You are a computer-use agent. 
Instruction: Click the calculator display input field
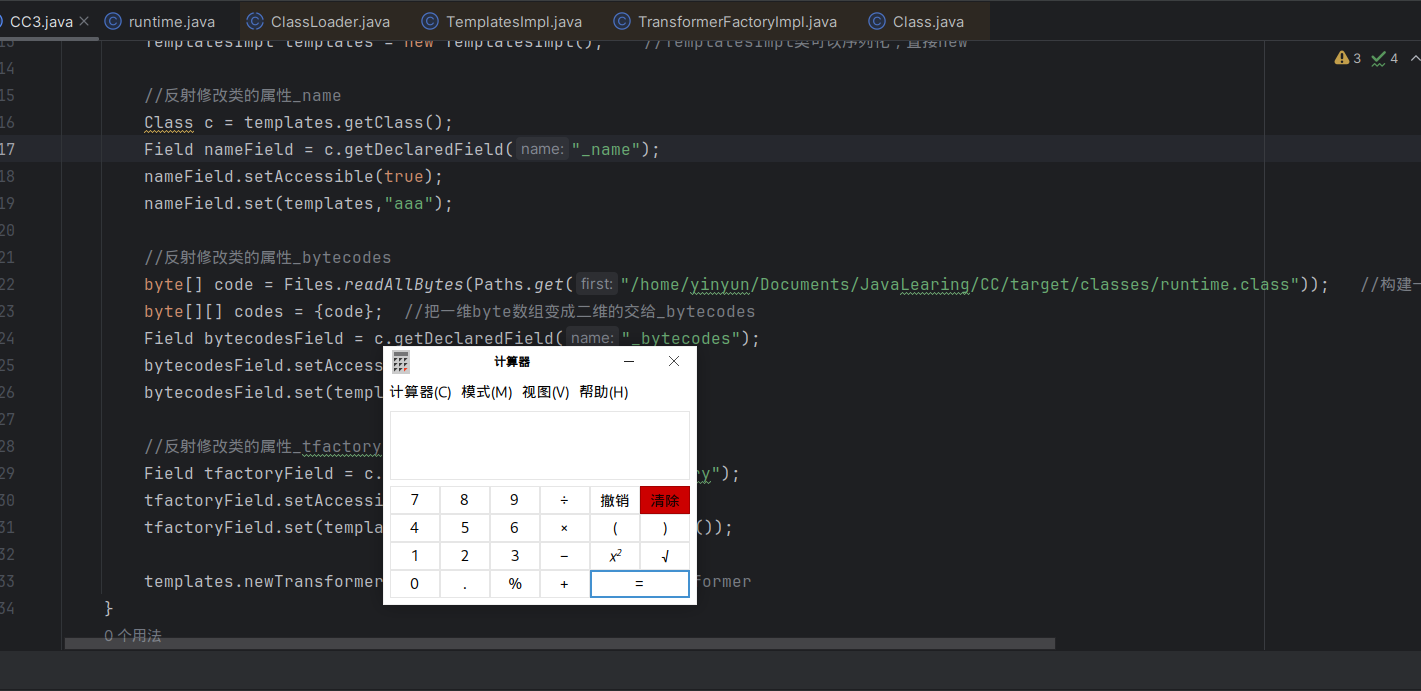click(539, 445)
